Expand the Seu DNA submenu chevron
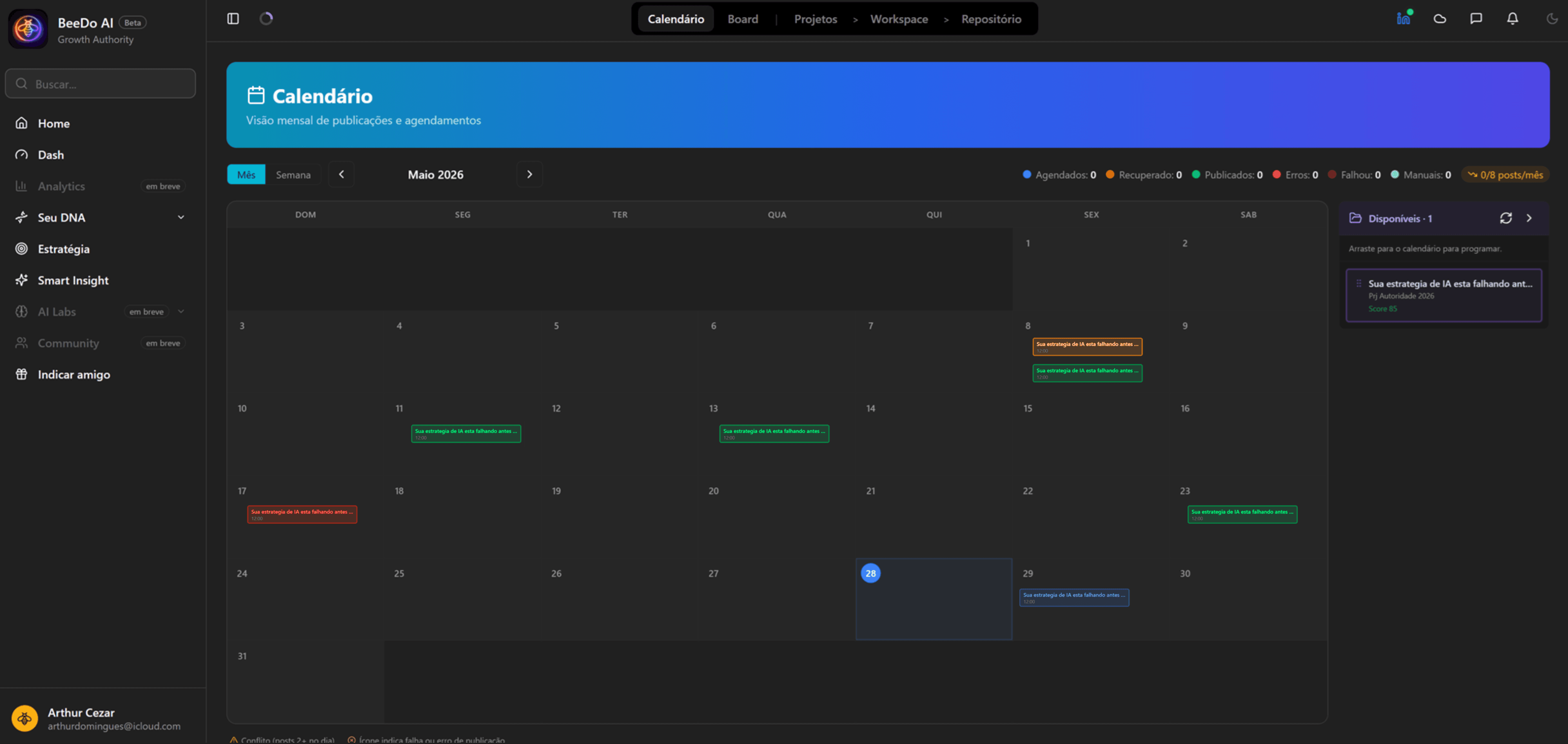This screenshot has width=1568, height=744. [x=181, y=217]
